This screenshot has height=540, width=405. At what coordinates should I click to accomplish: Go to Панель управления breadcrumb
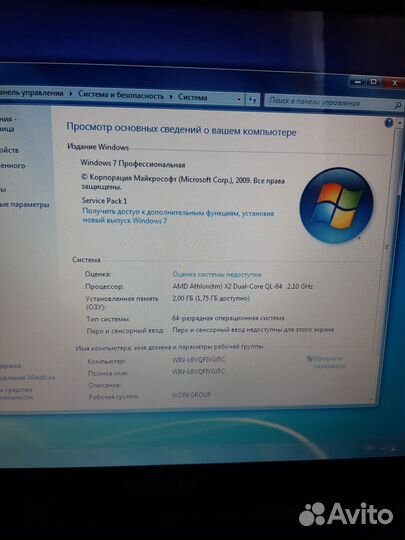coord(32,93)
